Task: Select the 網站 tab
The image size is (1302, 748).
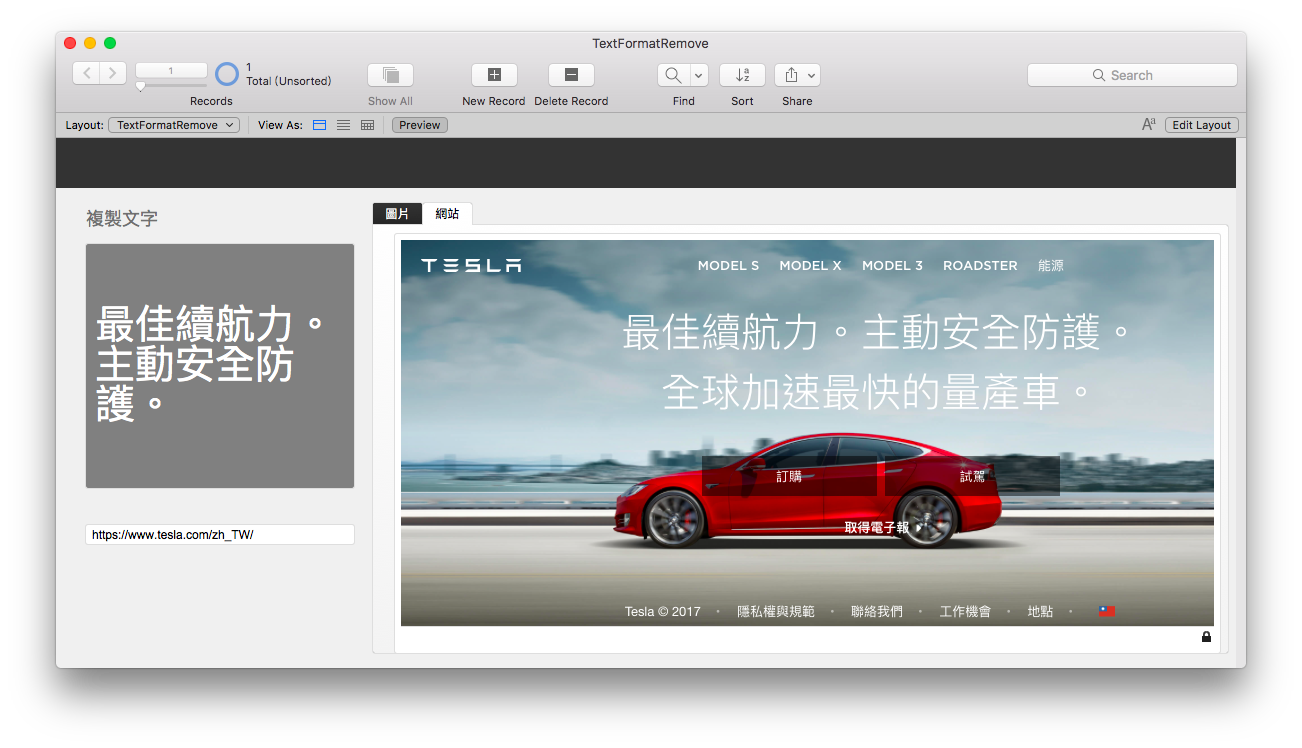Action: [447, 214]
